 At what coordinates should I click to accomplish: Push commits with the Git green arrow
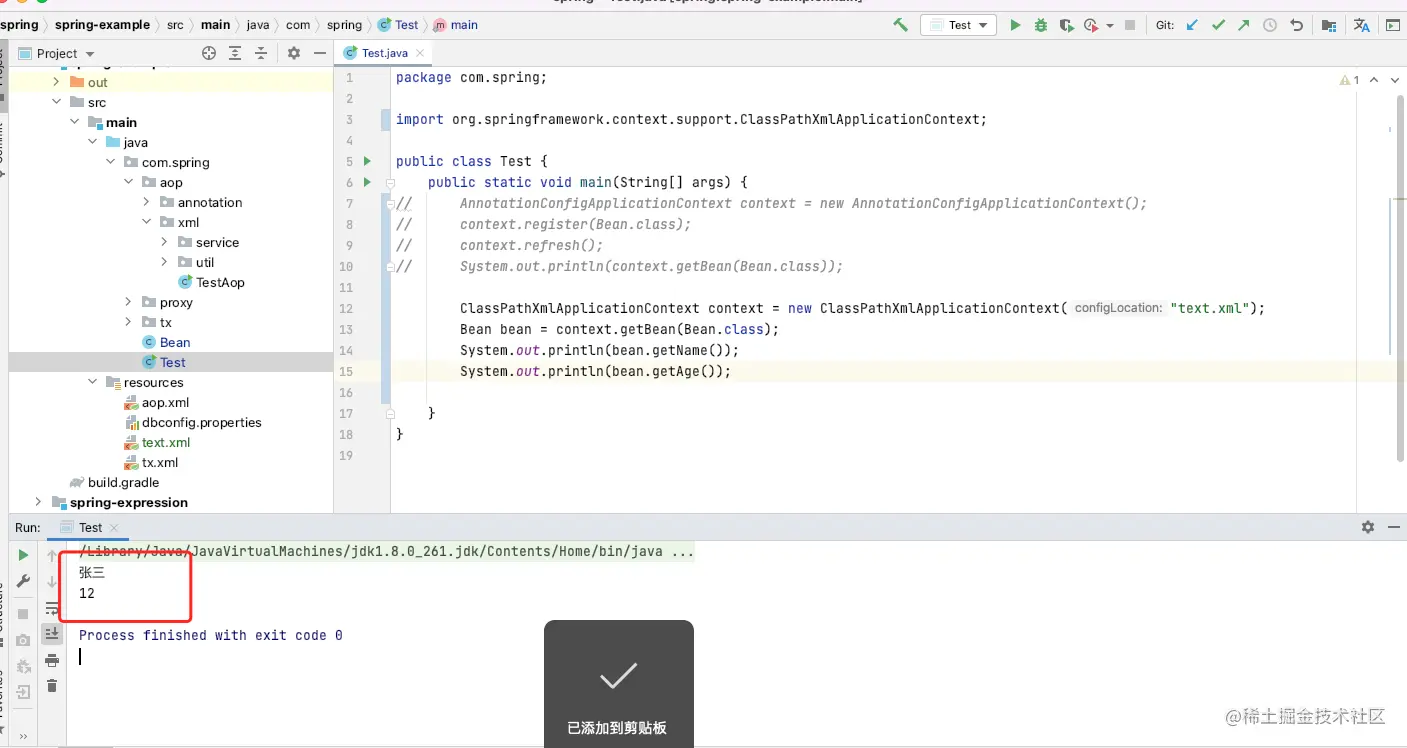[x=1243, y=25]
